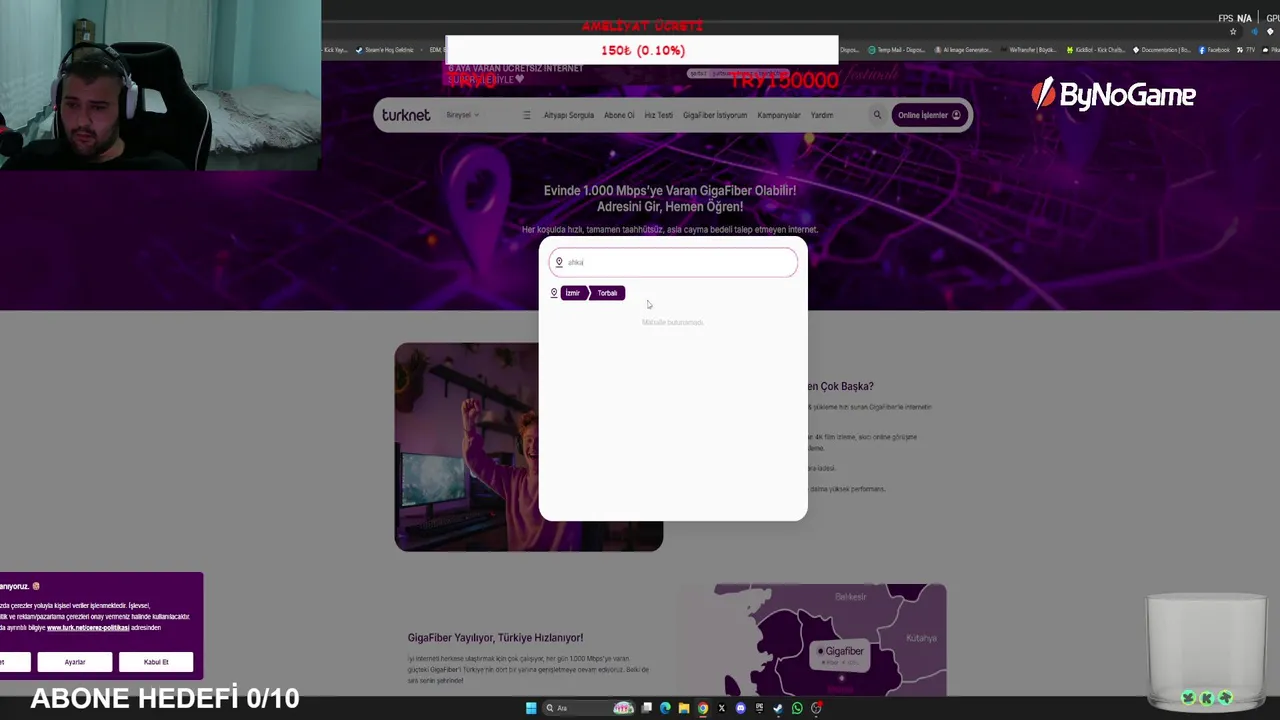Open Ayarlar cookie settings button

point(75,662)
